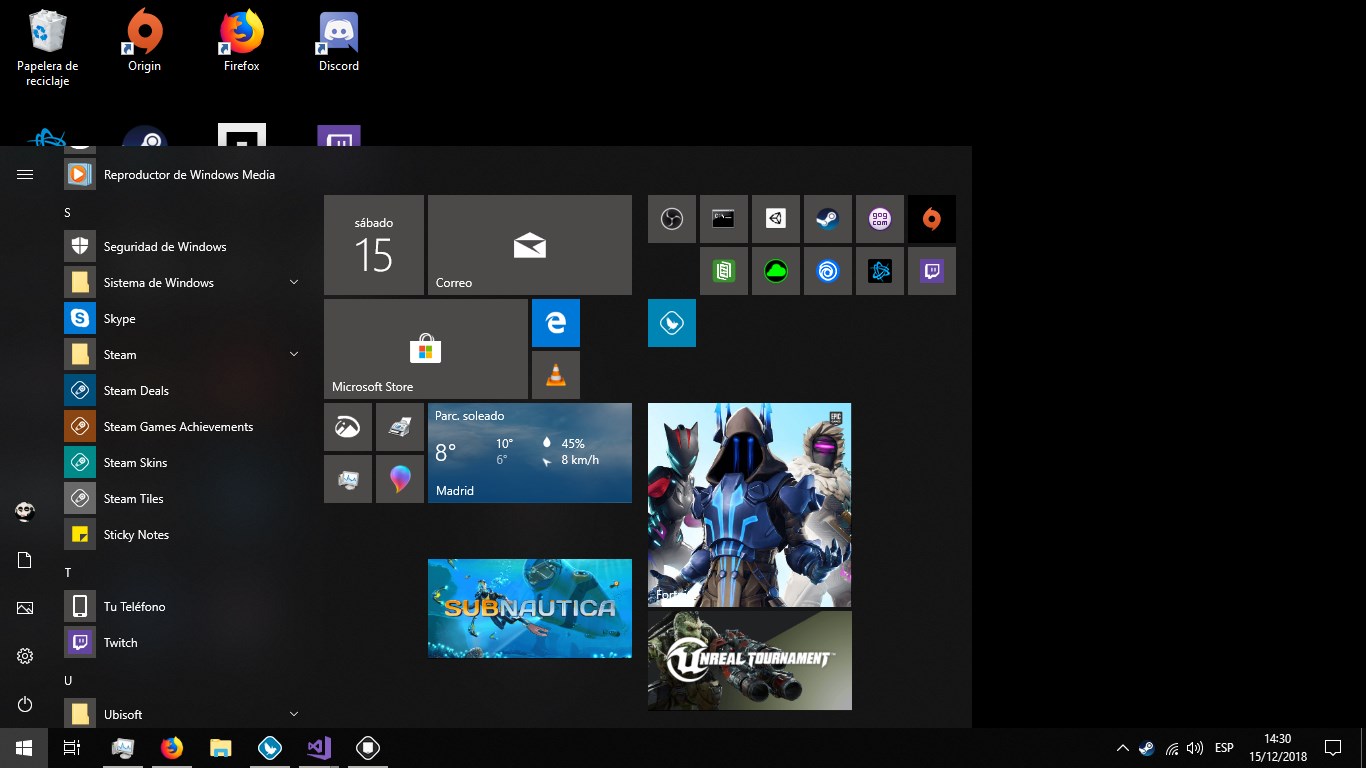Open the Correo mail tile
The height and width of the screenshot is (768, 1366).
point(530,245)
